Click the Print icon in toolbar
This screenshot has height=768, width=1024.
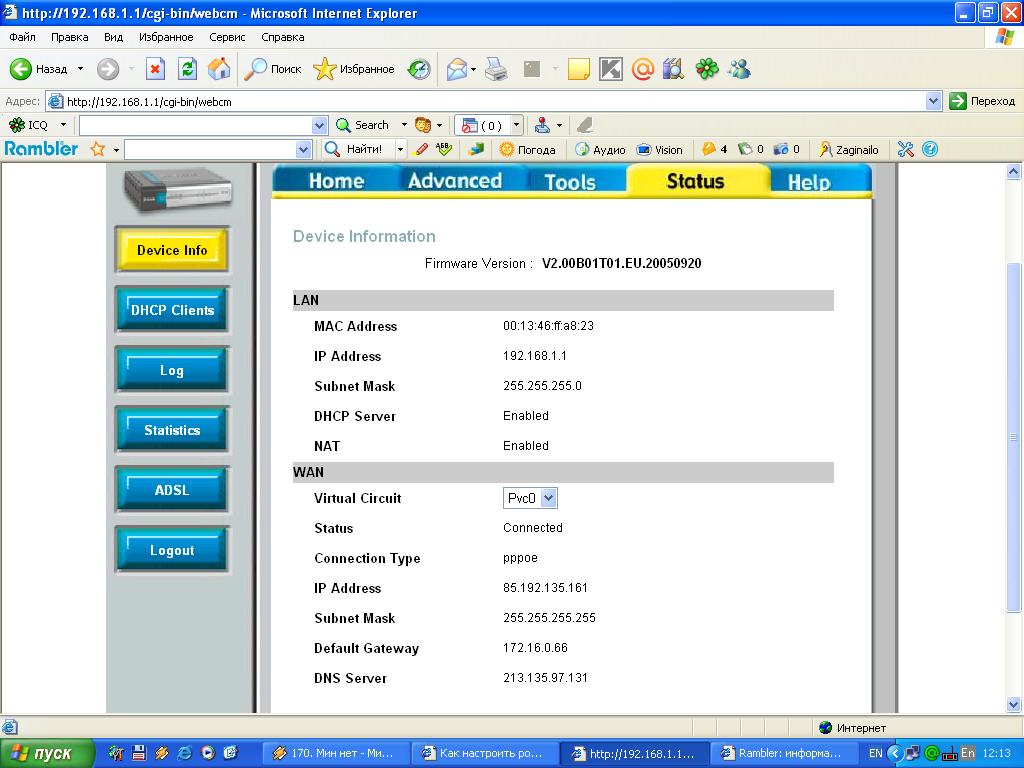[496, 69]
